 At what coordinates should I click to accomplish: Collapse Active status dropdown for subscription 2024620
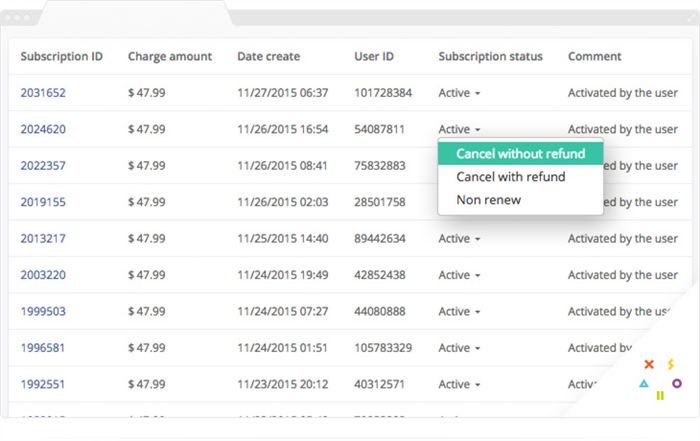click(x=459, y=129)
